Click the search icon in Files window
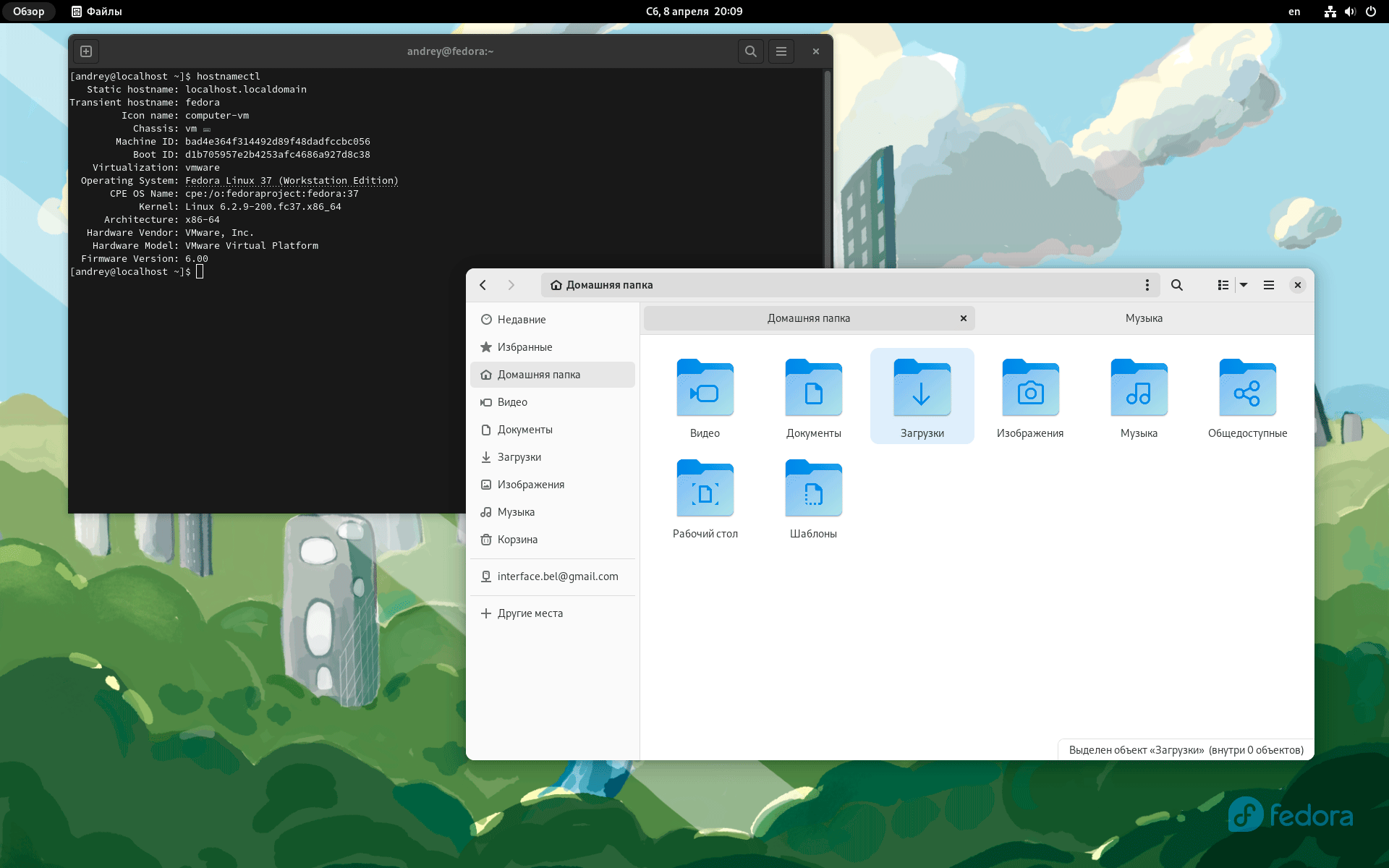 1177,285
